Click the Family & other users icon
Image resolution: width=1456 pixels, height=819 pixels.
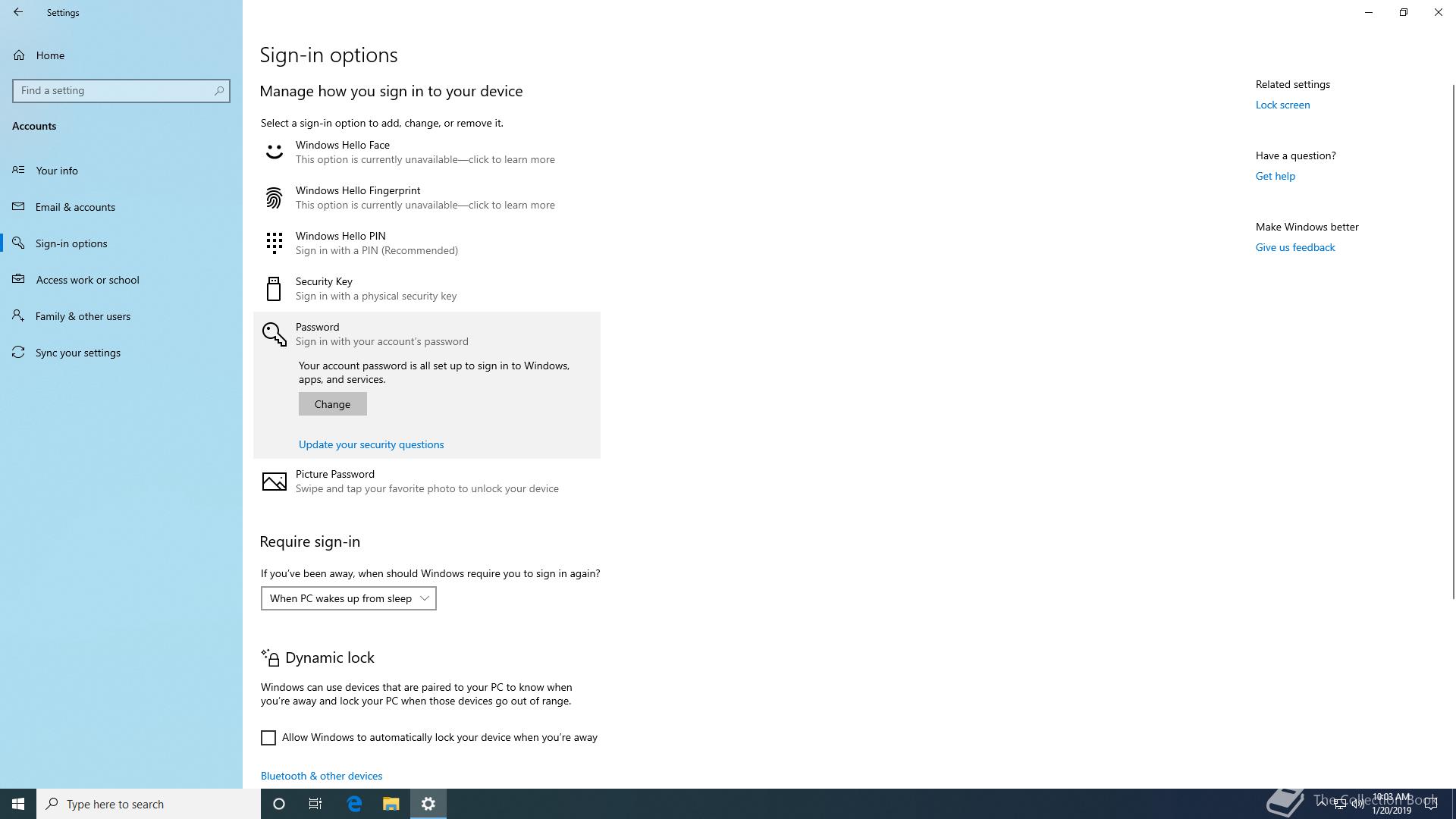click(19, 315)
